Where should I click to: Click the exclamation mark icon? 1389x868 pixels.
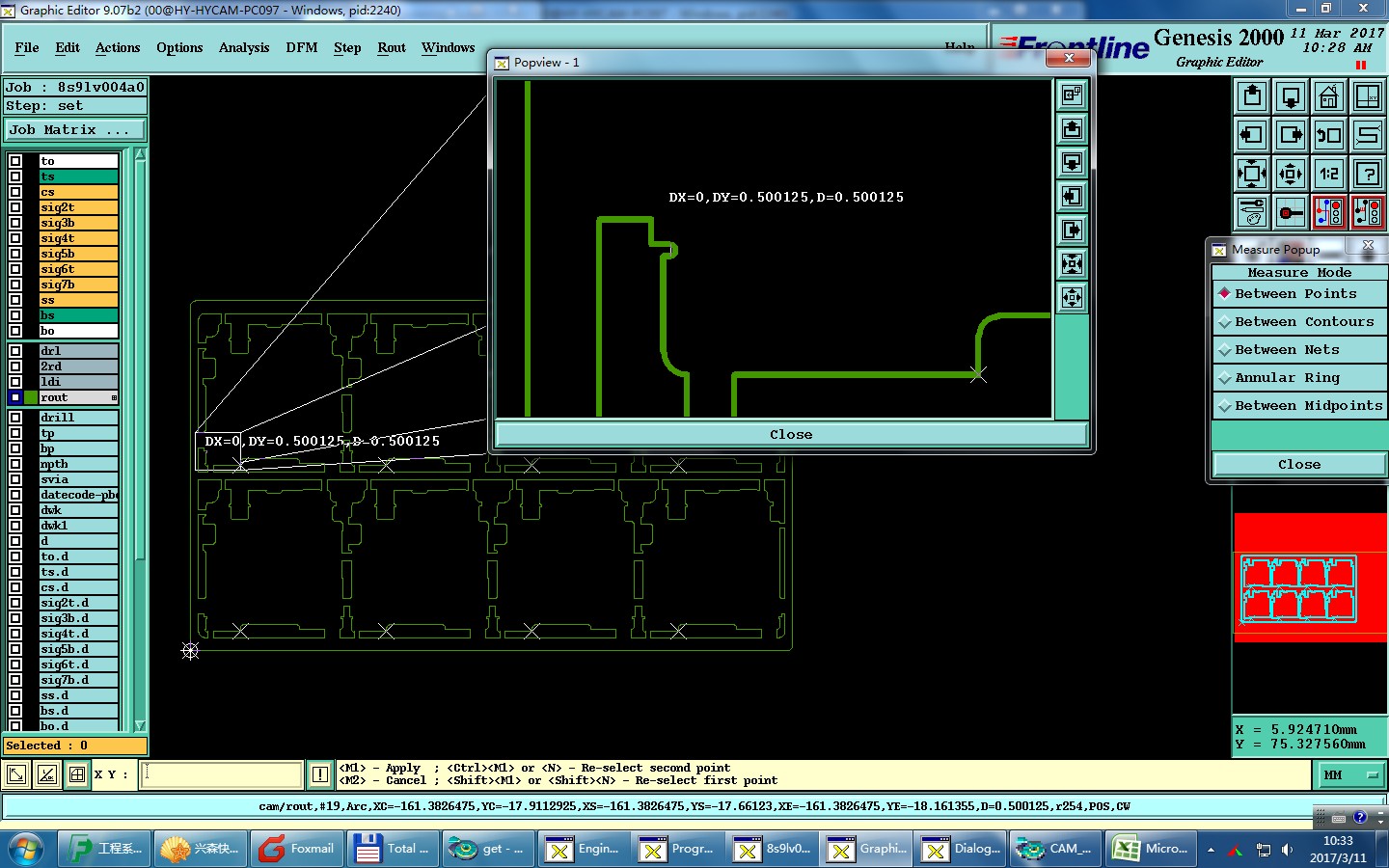(320, 774)
